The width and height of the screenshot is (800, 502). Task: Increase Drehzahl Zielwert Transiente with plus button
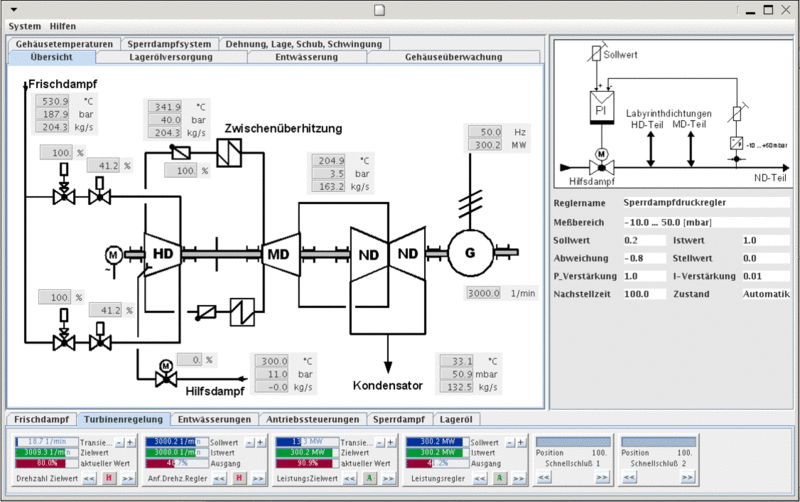coord(130,442)
